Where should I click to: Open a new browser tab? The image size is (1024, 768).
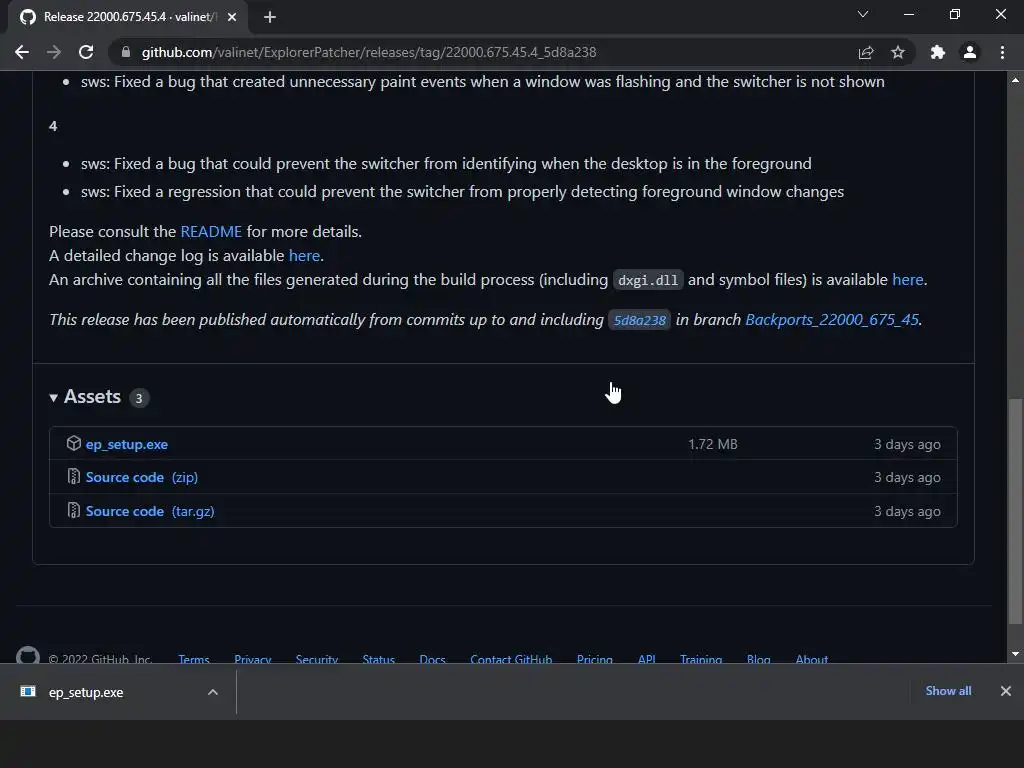click(x=270, y=17)
